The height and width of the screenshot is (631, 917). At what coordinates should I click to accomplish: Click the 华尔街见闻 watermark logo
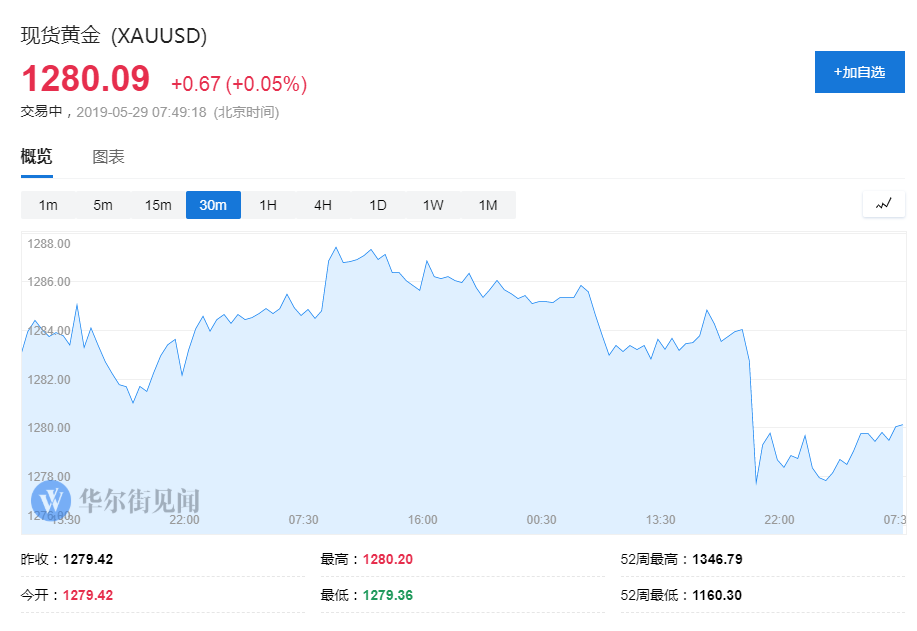(x=115, y=498)
